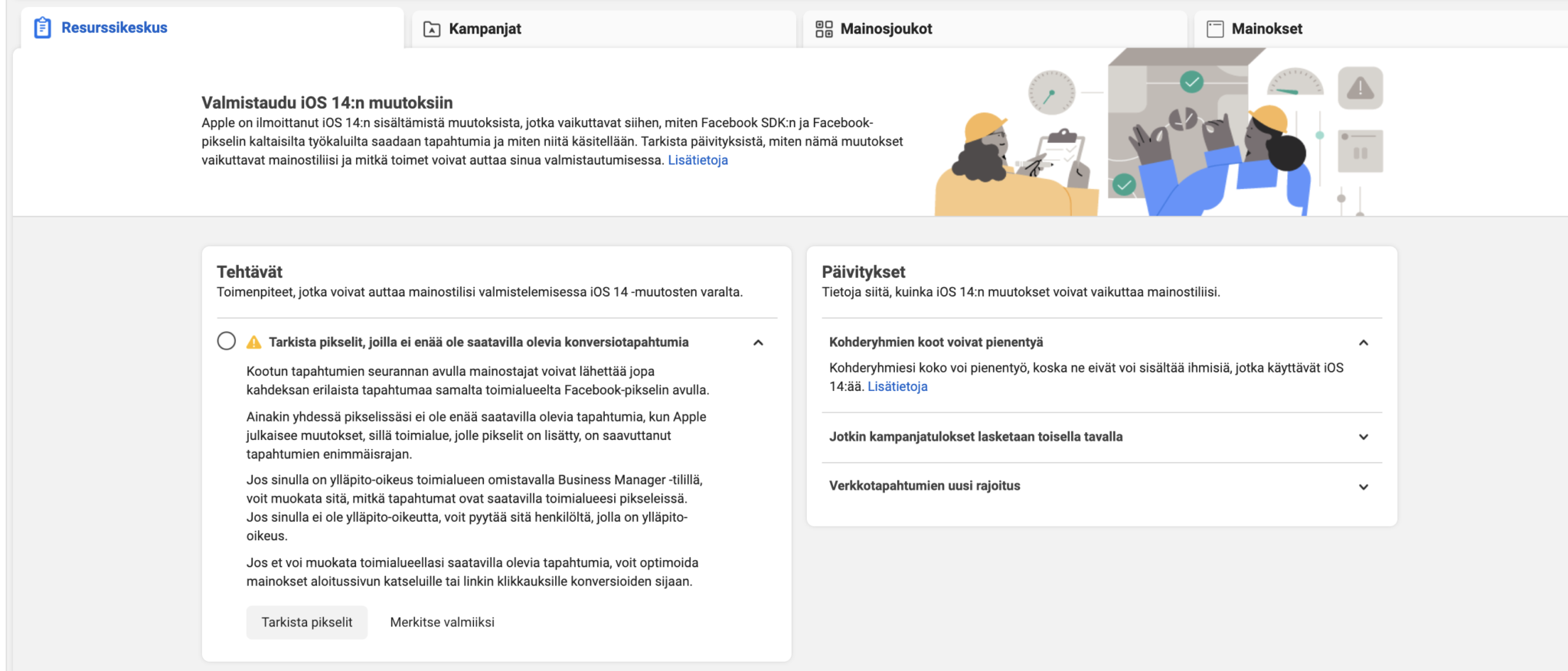Click the Resurssikeskus clipboard icon
The width and height of the screenshot is (1568, 671).
43,28
